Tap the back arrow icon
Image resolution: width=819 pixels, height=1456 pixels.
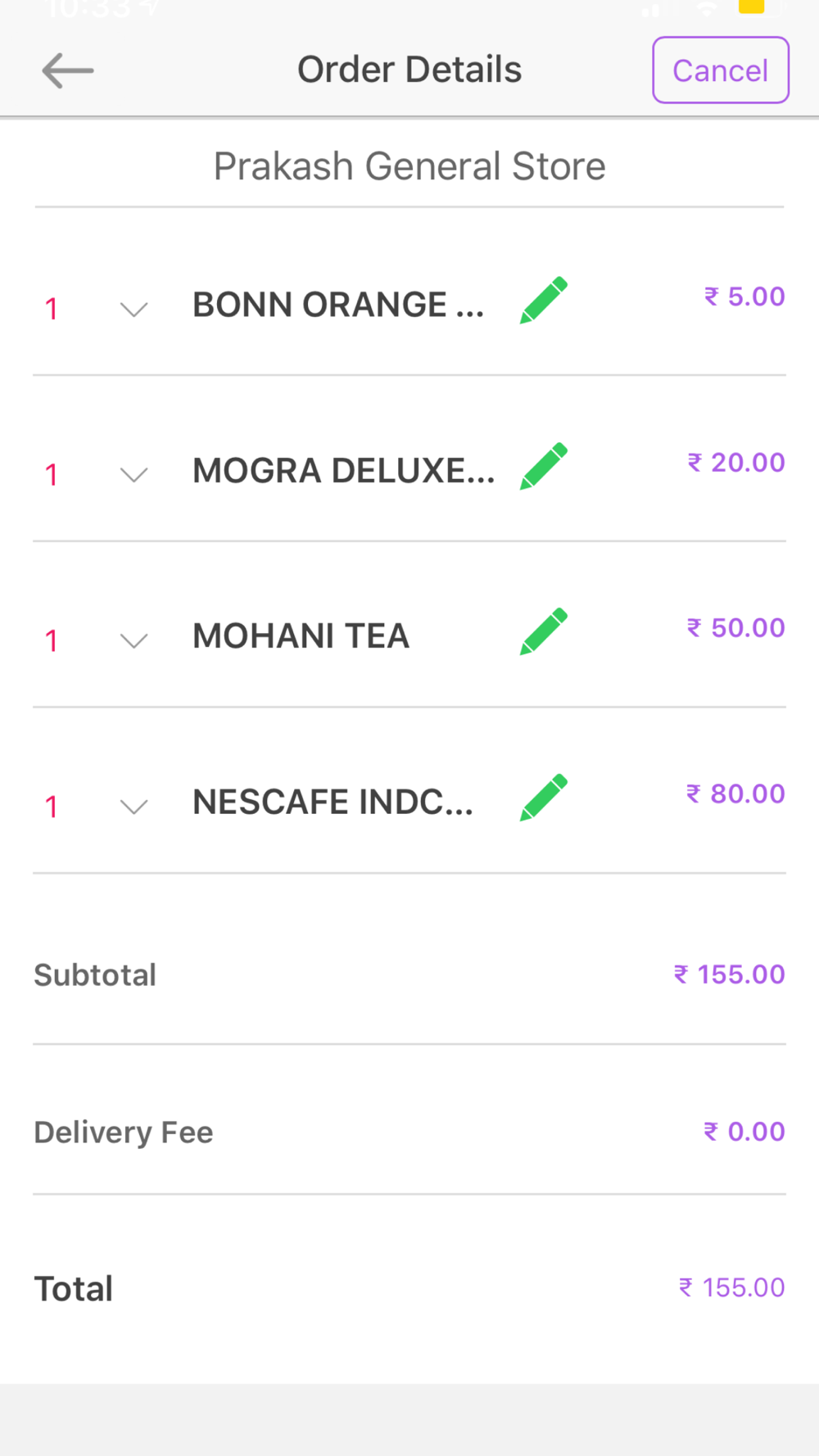pyautogui.click(x=67, y=70)
